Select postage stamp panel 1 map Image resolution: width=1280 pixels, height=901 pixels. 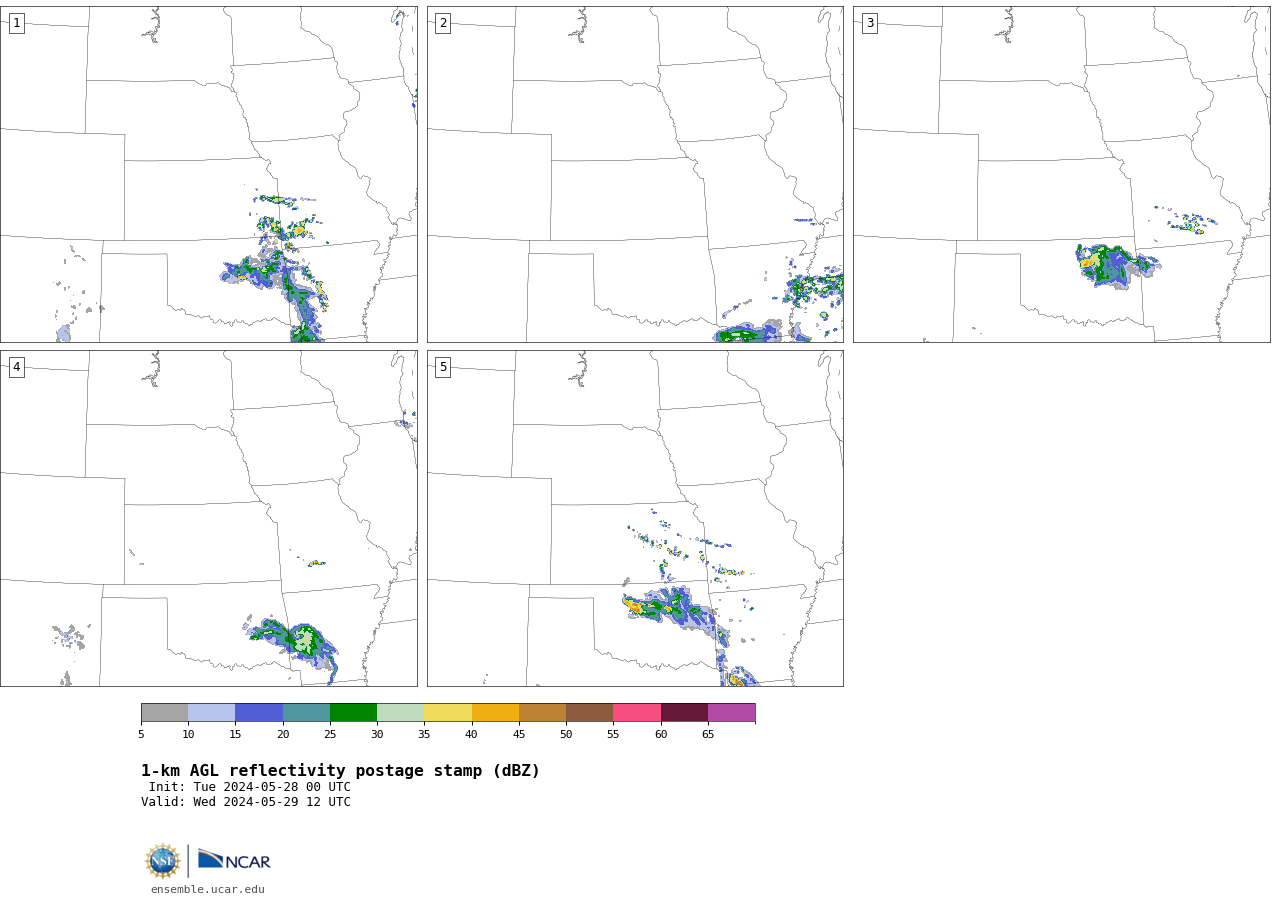(209, 174)
